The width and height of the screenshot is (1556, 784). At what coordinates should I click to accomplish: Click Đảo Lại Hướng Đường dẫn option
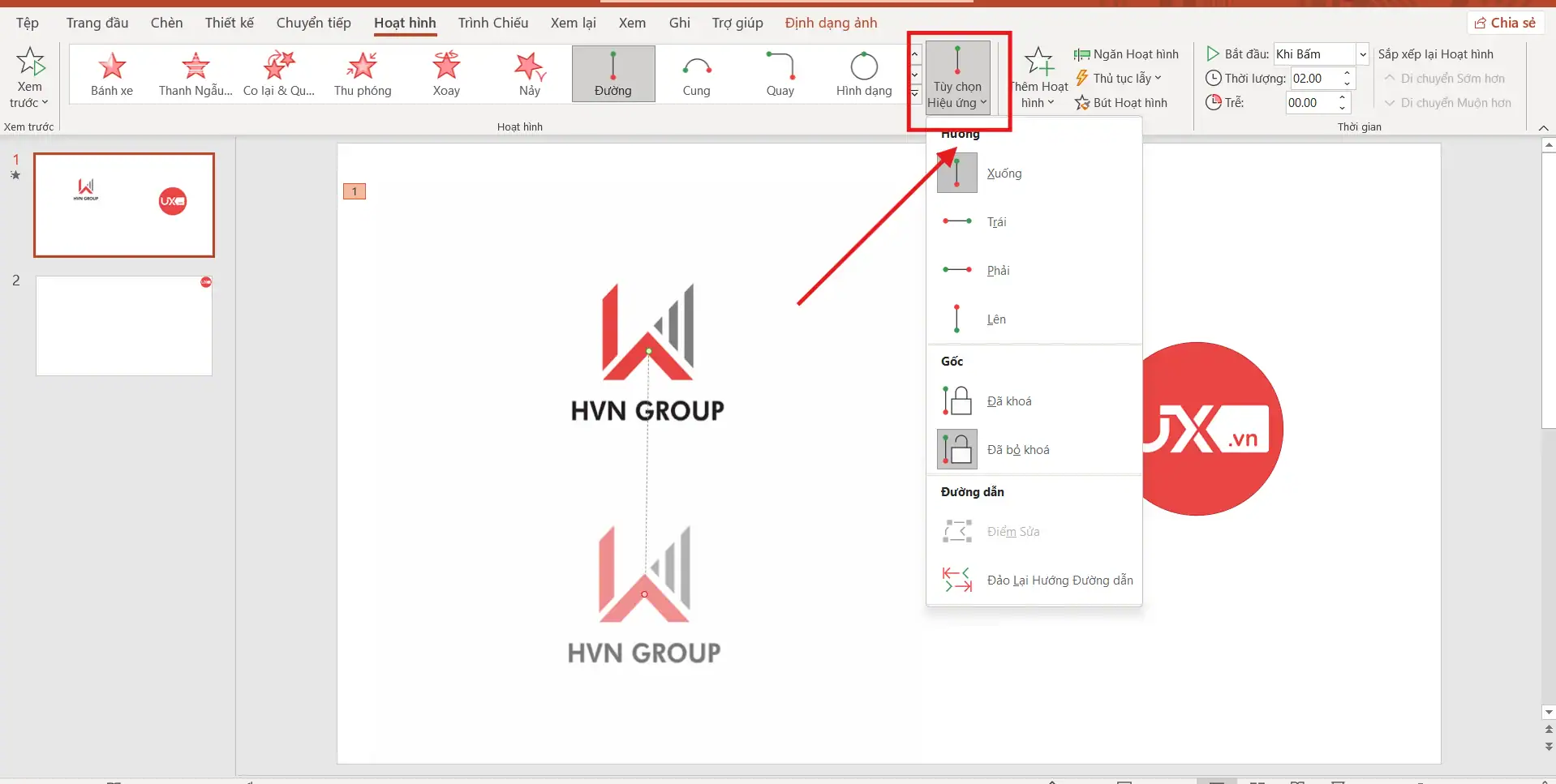coord(1034,581)
